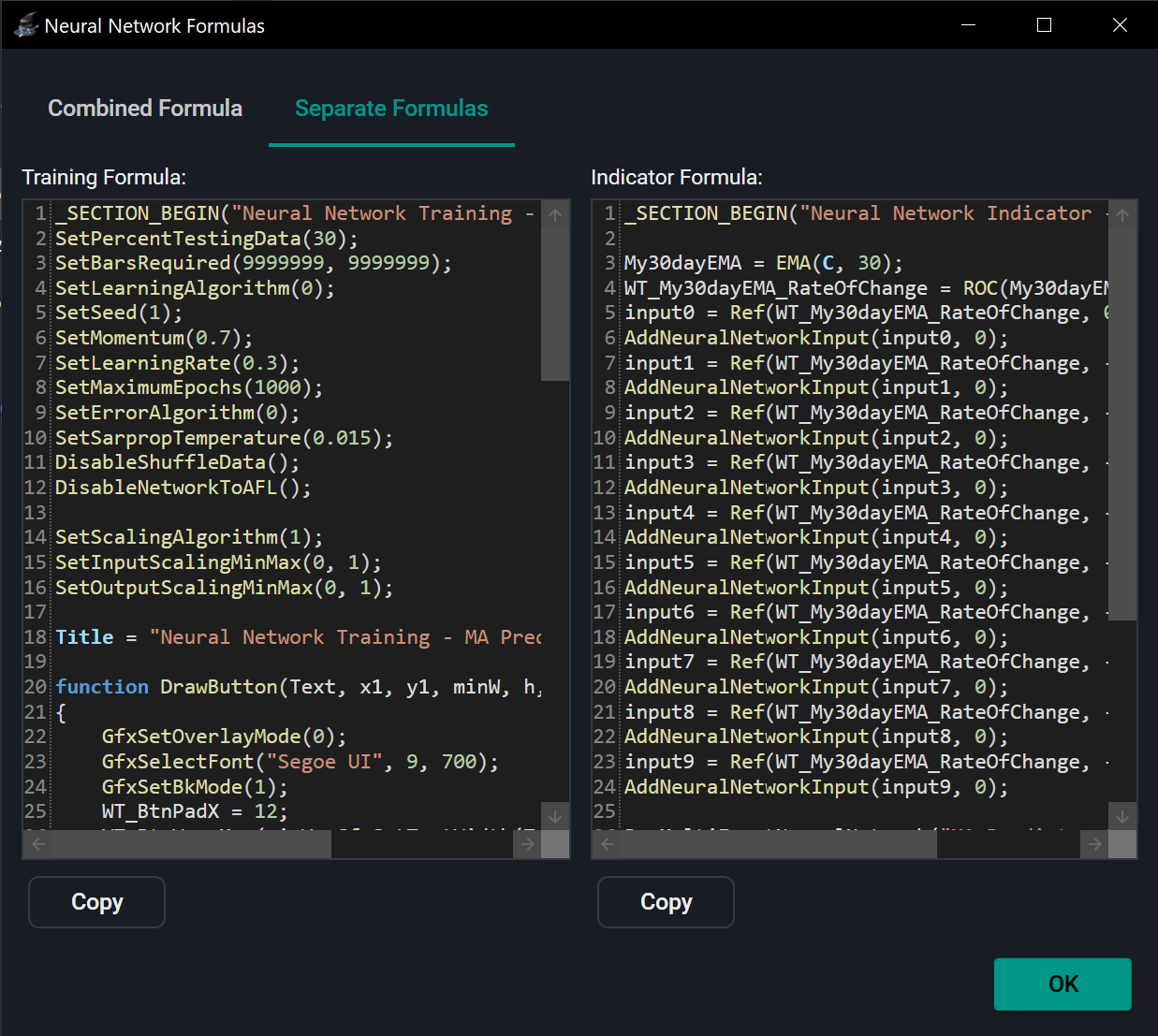Click the AddNeuralNetworkInput(input0, 0) line
Viewport: 1158px width, 1036px height.
[x=816, y=338]
